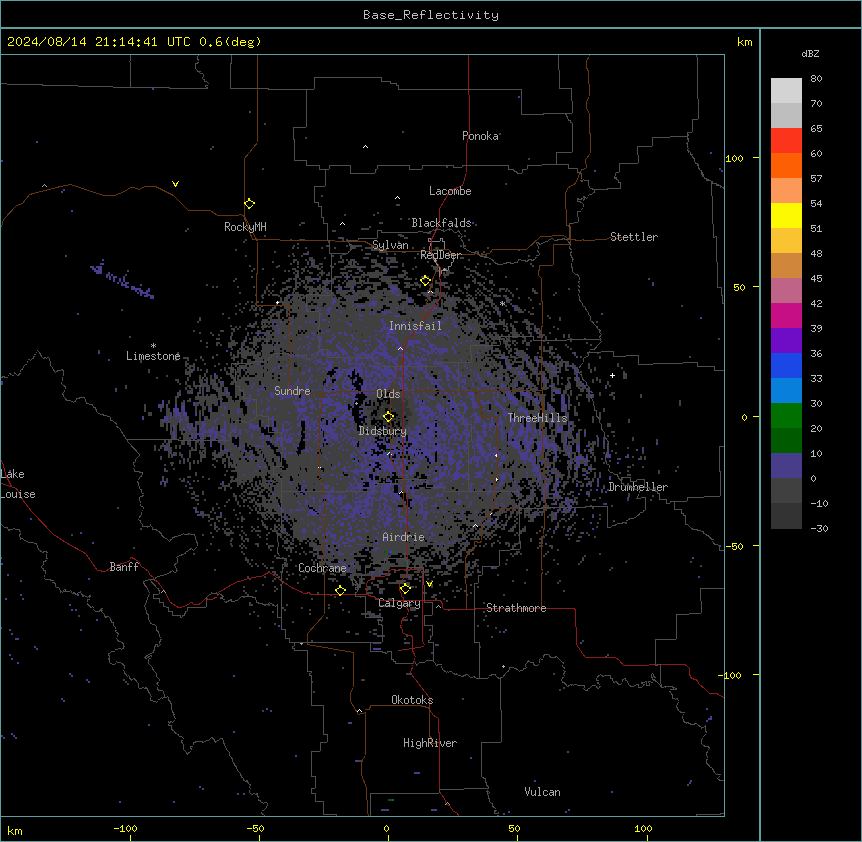
Task: Click the yellow diamond marker below RedDeer
Action: [x=425, y=281]
